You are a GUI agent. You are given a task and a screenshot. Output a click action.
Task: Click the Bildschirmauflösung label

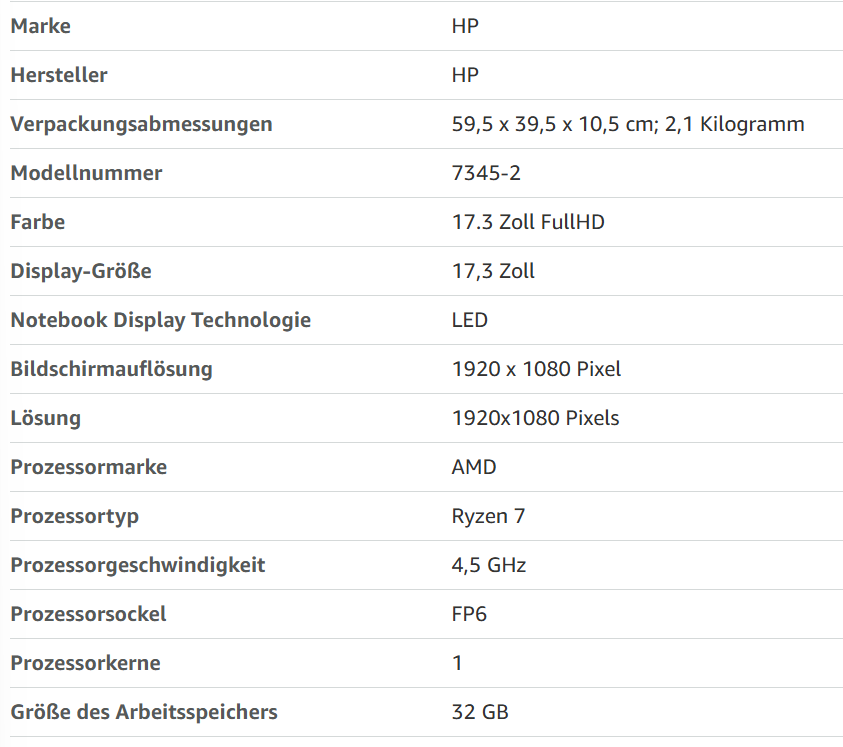pos(111,369)
